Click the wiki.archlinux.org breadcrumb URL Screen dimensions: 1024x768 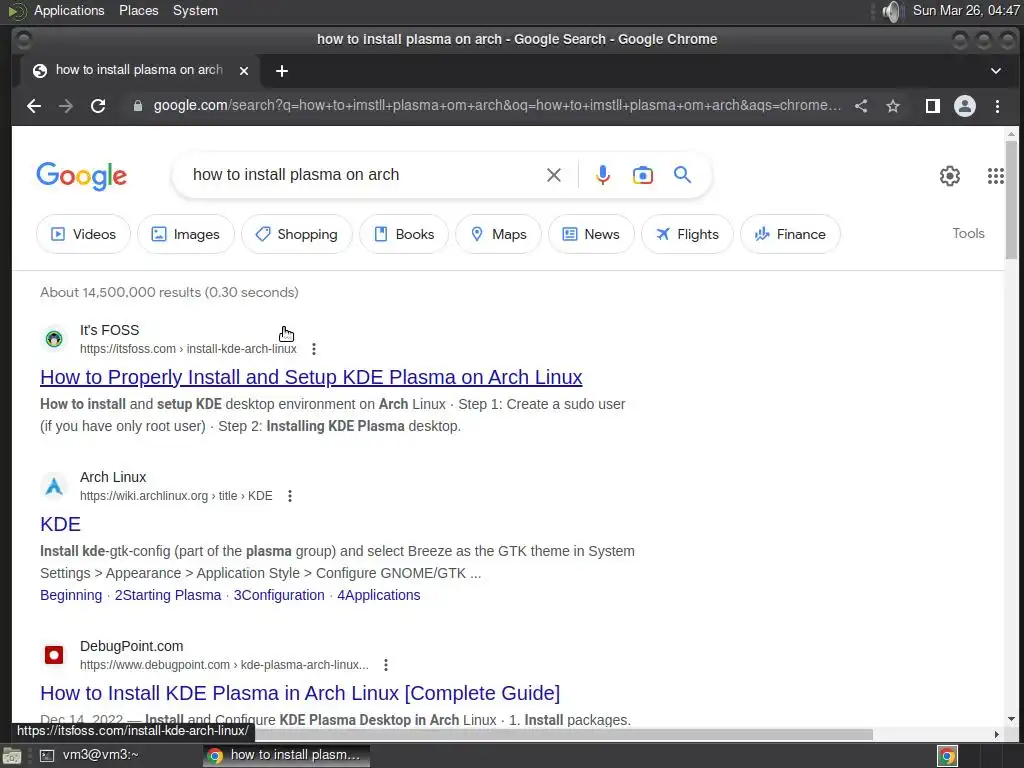tap(176, 496)
